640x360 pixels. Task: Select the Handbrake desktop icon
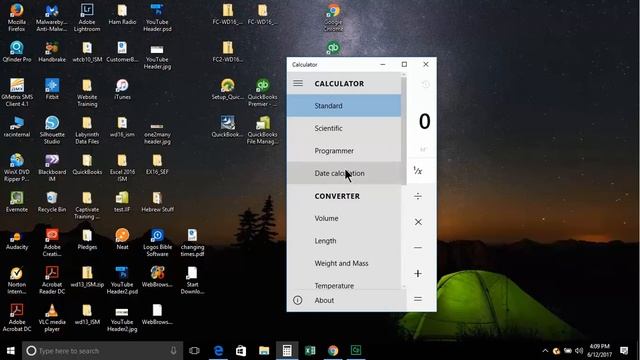pyautogui.click(x=52, y=51)
